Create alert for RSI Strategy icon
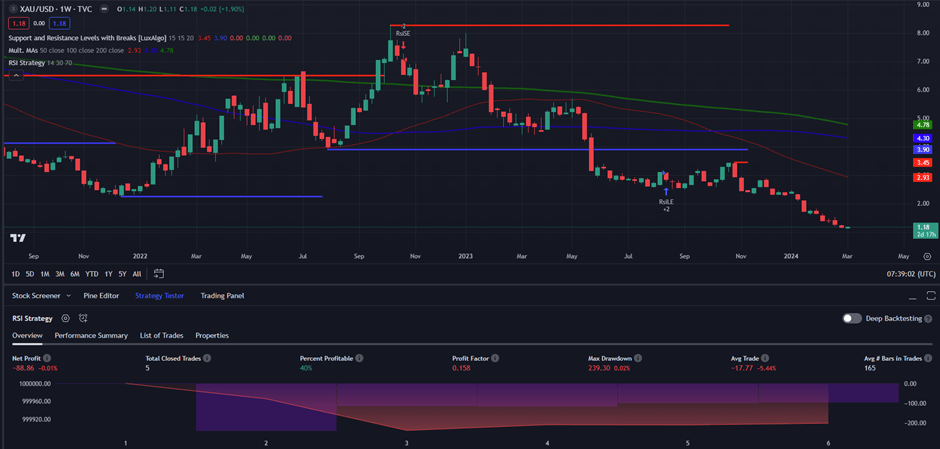The image size is (940, 449). click(x=83, y=318)
